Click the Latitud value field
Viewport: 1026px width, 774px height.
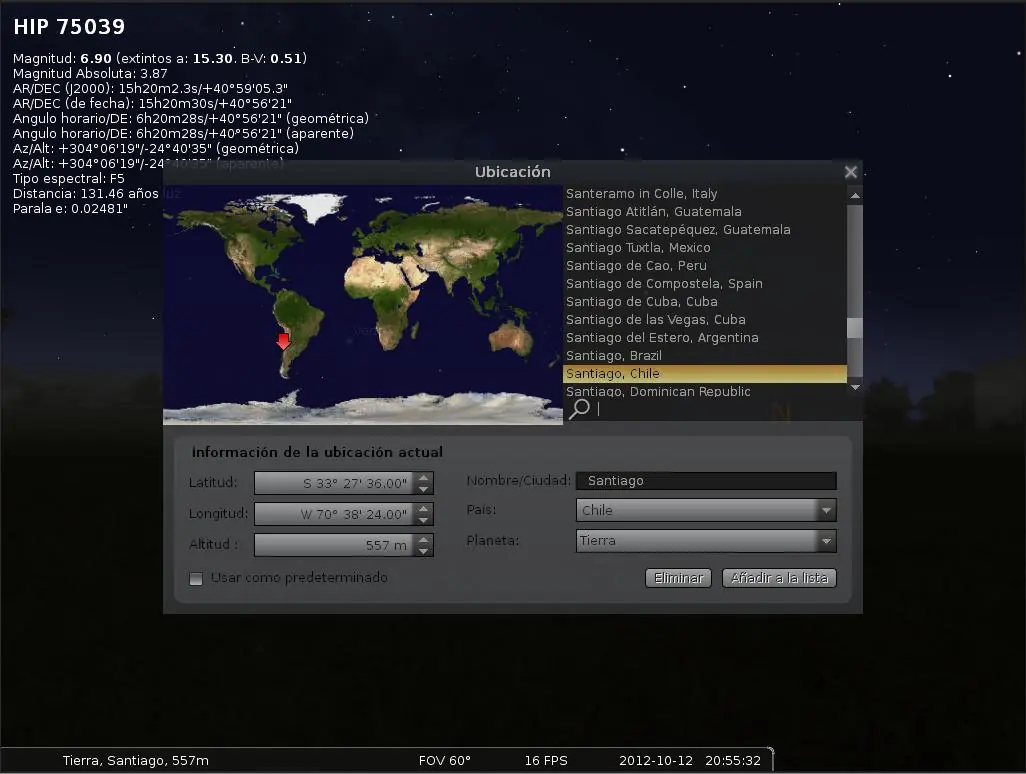(x=334, y=484)
